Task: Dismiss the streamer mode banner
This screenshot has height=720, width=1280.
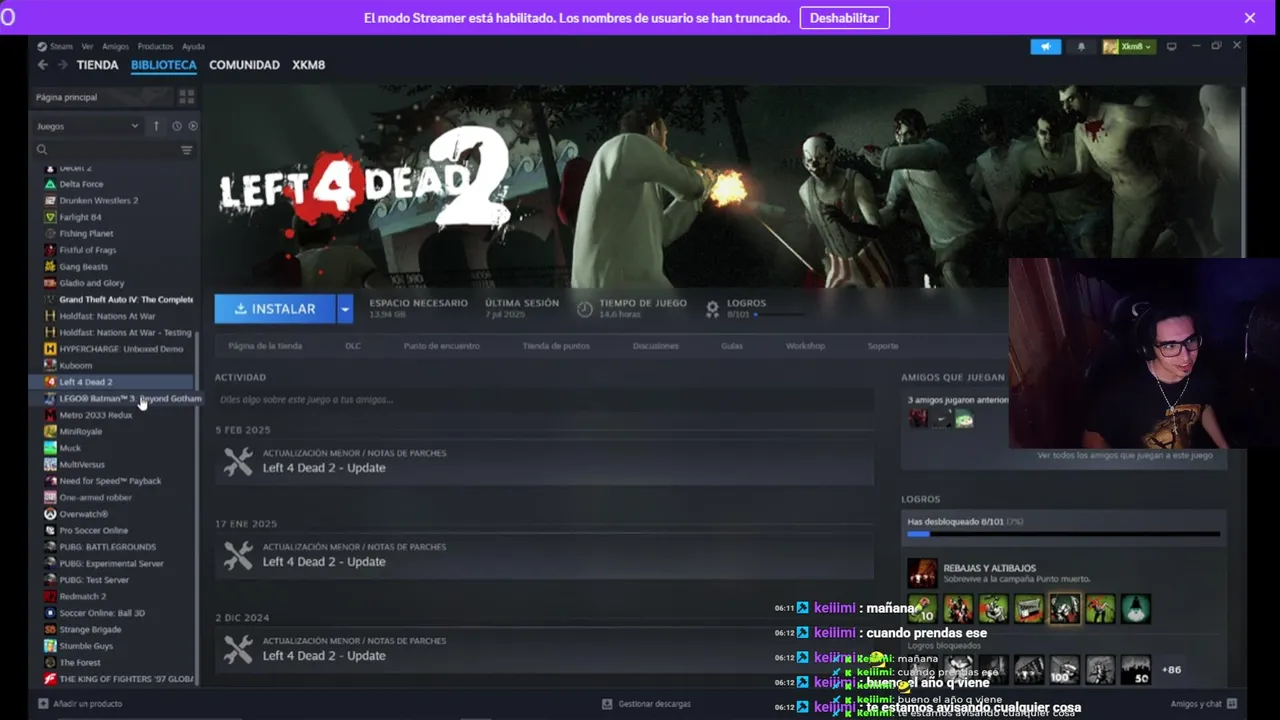Action: click(x=1249, y=18)
